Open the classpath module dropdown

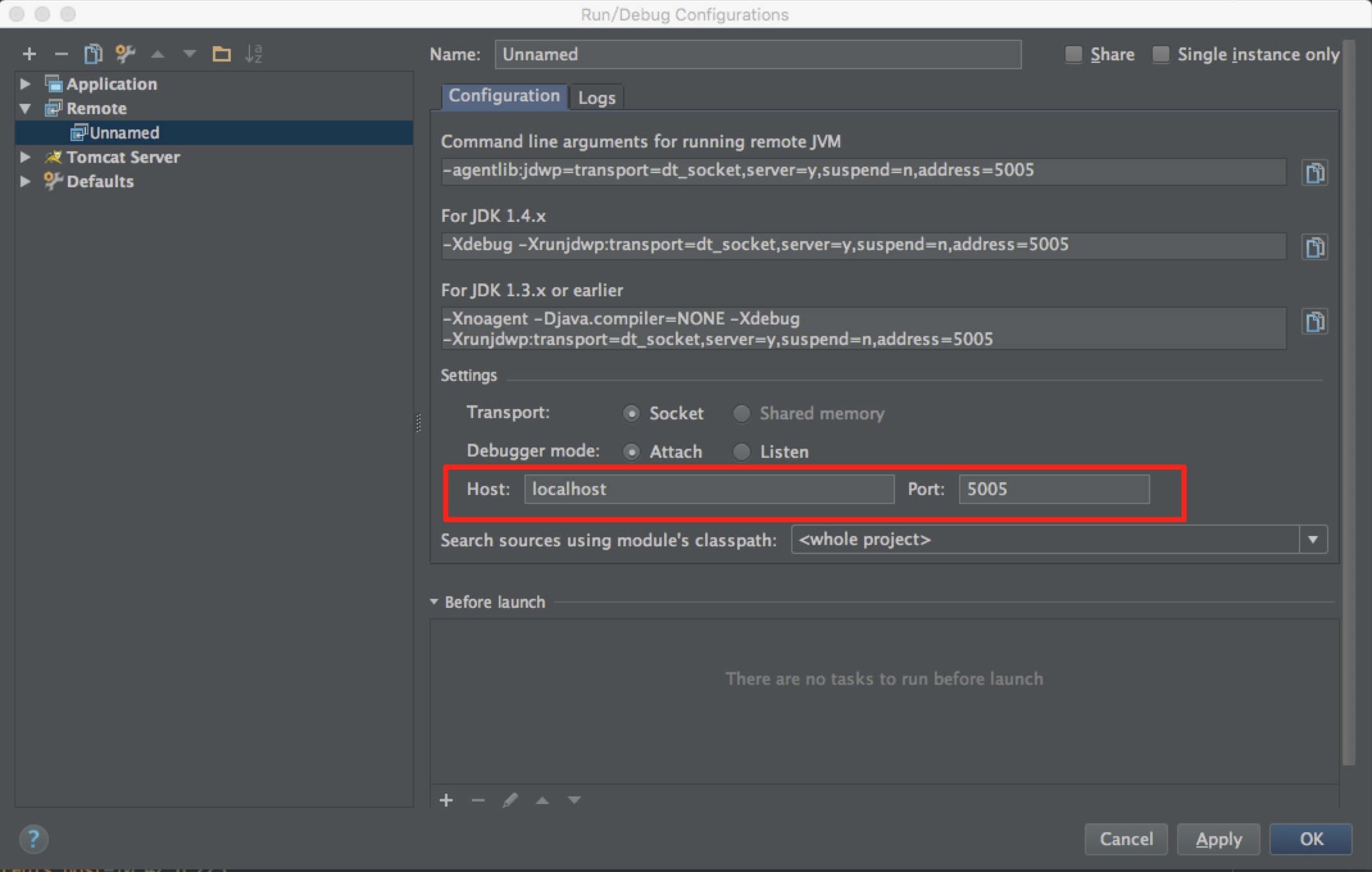click(1314, 539)
